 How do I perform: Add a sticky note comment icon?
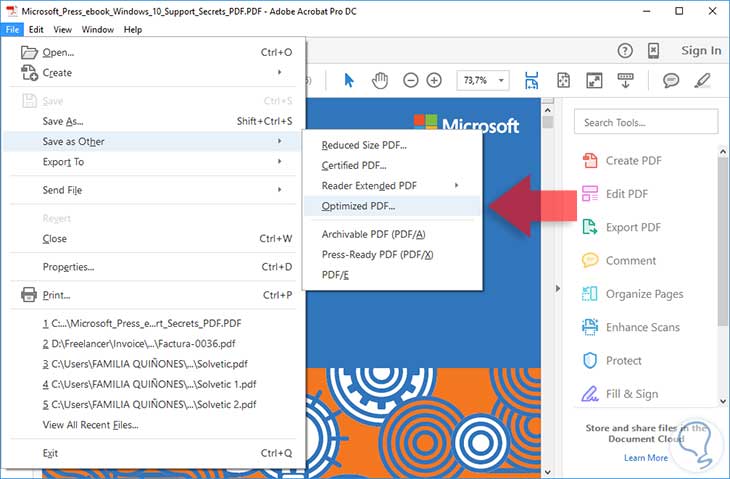point(671,81)
